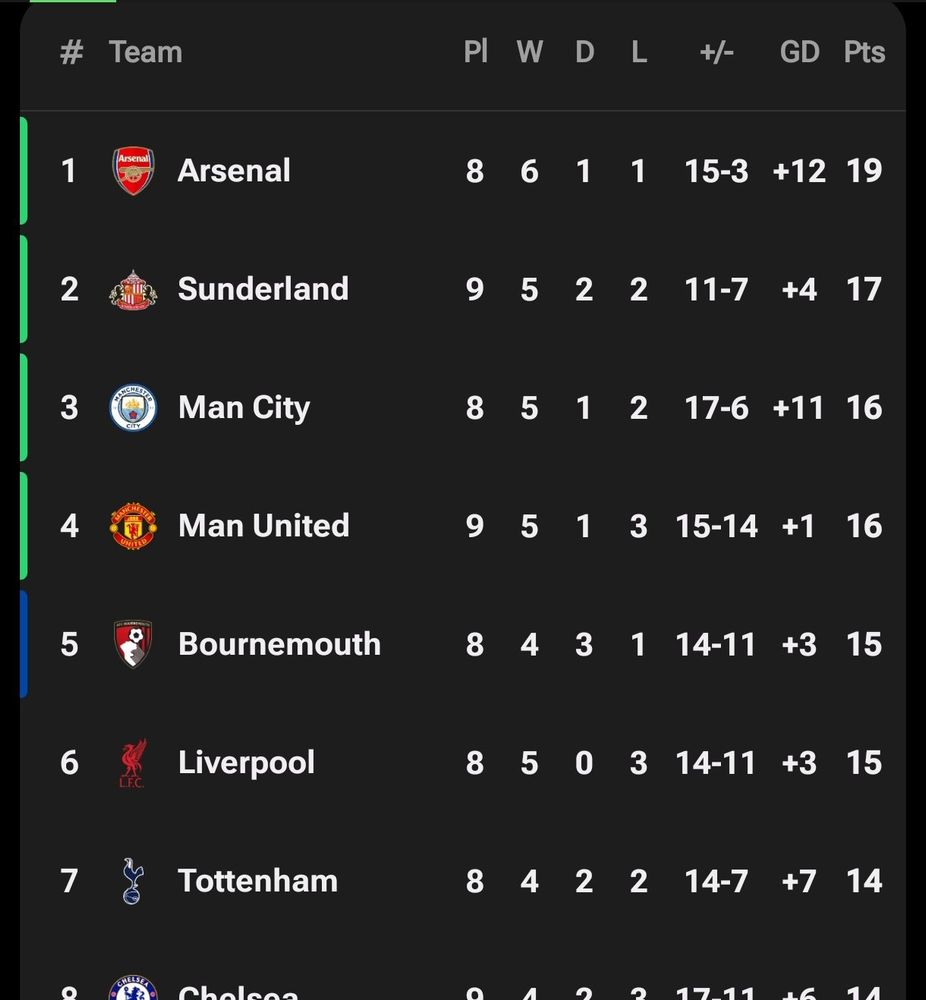Click the Team column header
Viewport: 926px width, 1000px height.
coord(145,52)
